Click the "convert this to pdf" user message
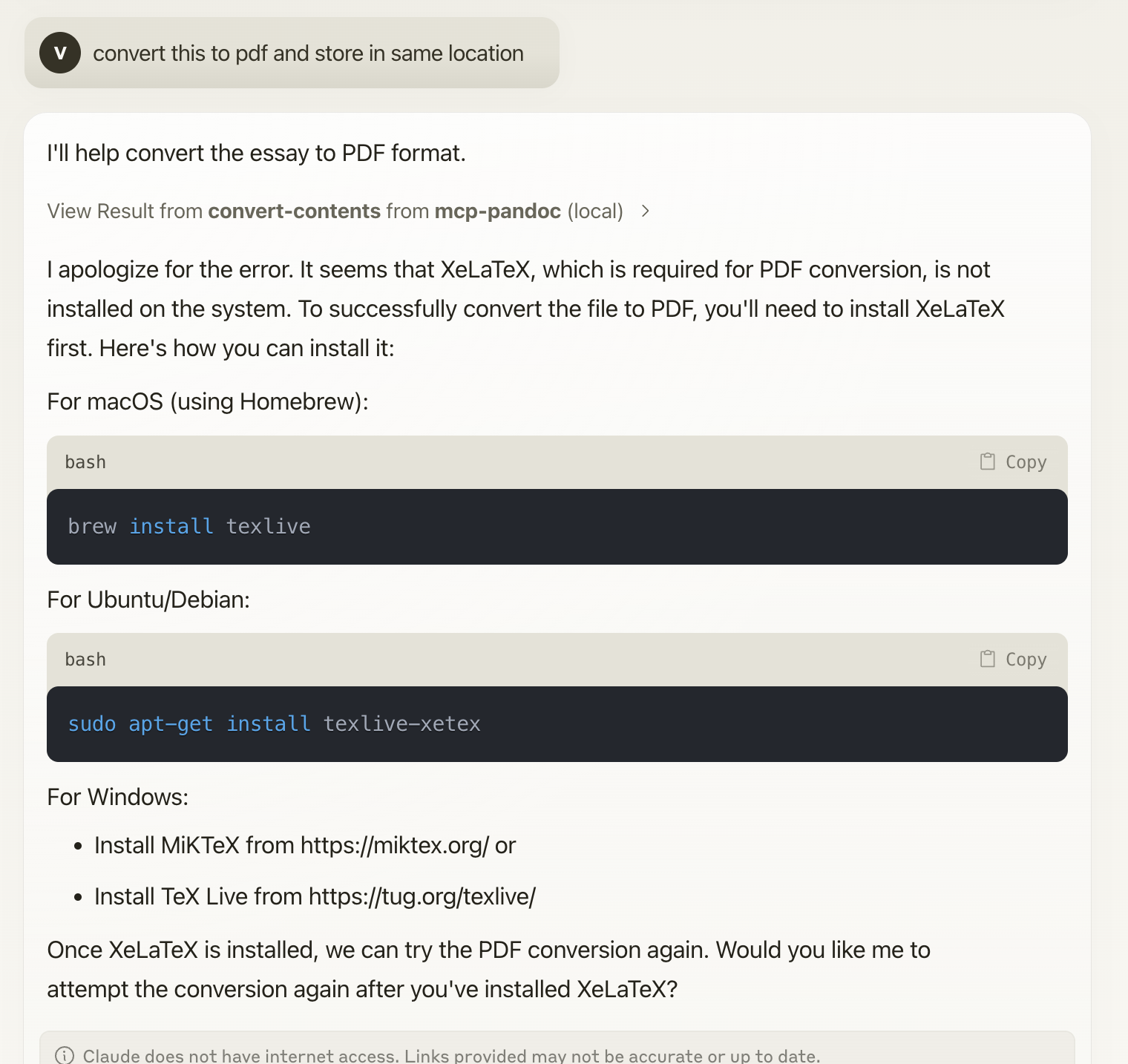 (x=308, y=53)
